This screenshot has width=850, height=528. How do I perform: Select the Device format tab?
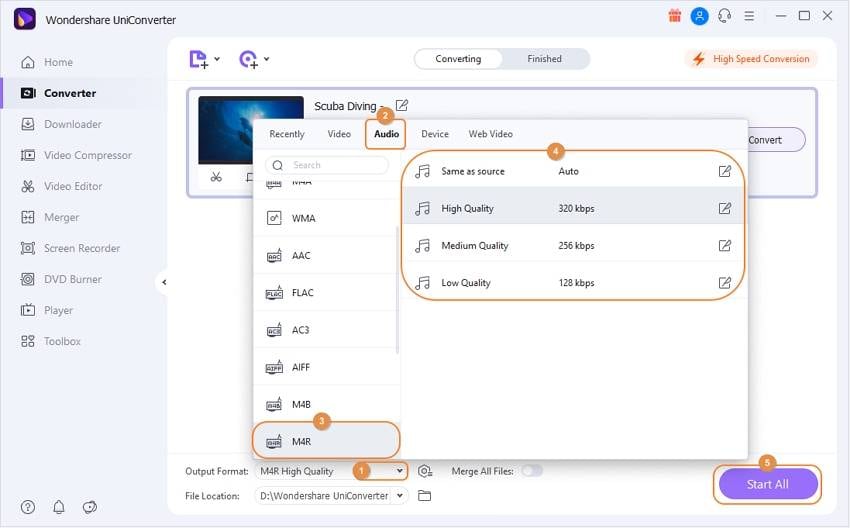point(435,134)
